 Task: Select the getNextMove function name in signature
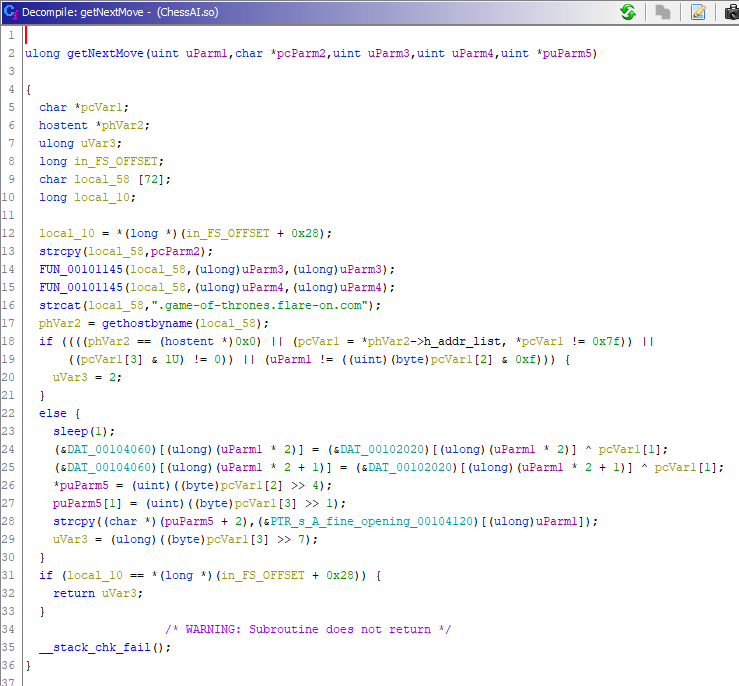pyautogui.click(x=105, y=53)
